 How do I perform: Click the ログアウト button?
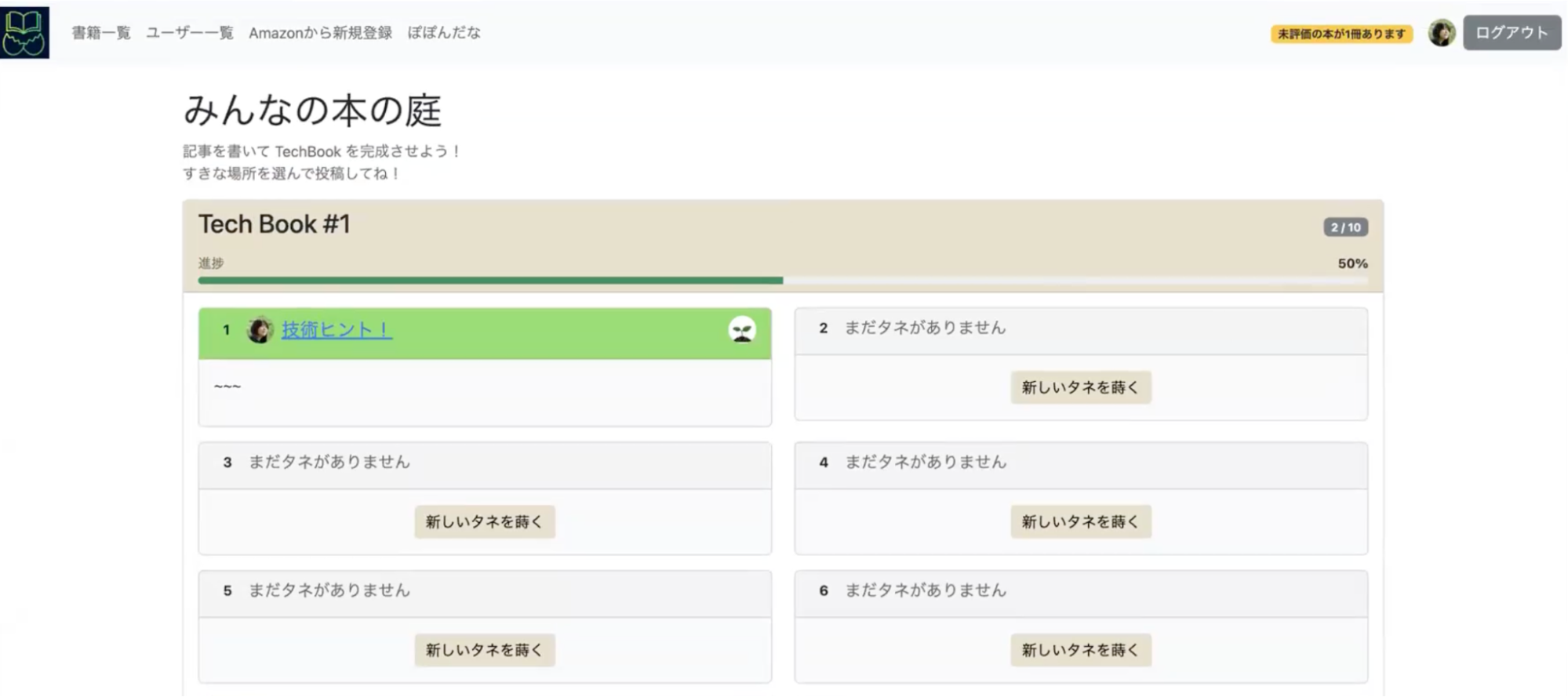[1511, 33]
